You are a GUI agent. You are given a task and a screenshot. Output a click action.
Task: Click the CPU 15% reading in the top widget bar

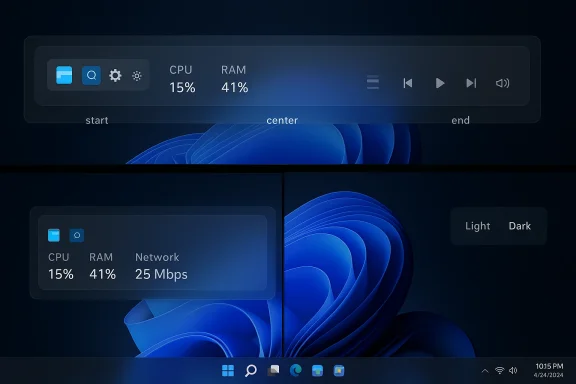pyautogui.click(x=182, y=79)
